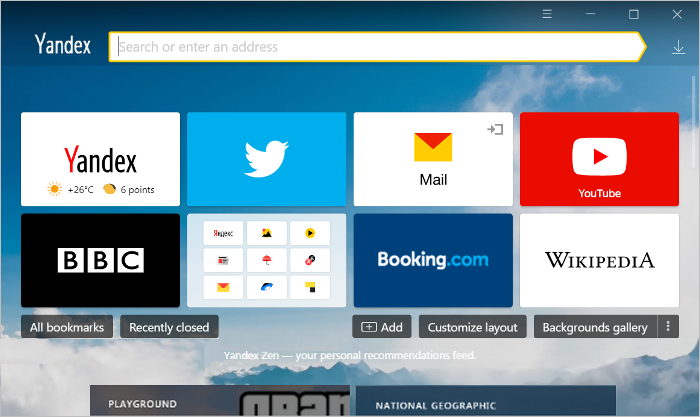
Task: Open the Twitter bird tile
Action: point(267,159)
